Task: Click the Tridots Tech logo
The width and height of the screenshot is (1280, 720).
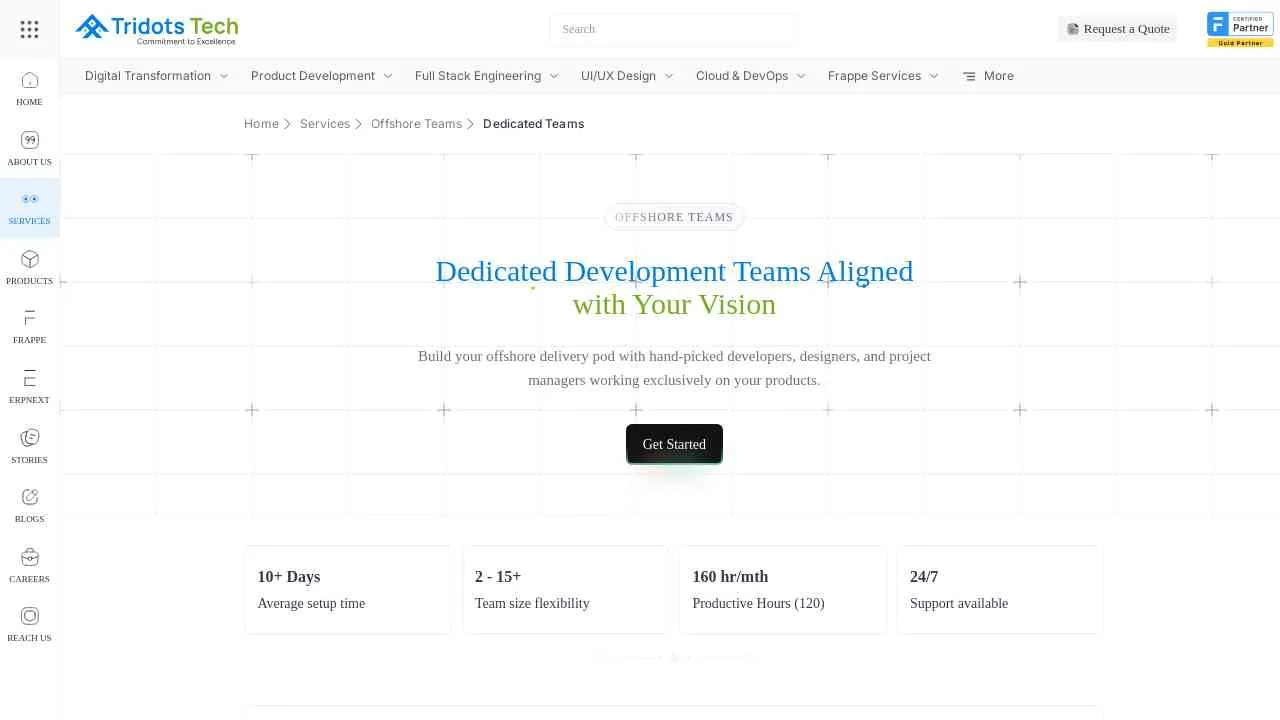Action: tap(157, 29)
